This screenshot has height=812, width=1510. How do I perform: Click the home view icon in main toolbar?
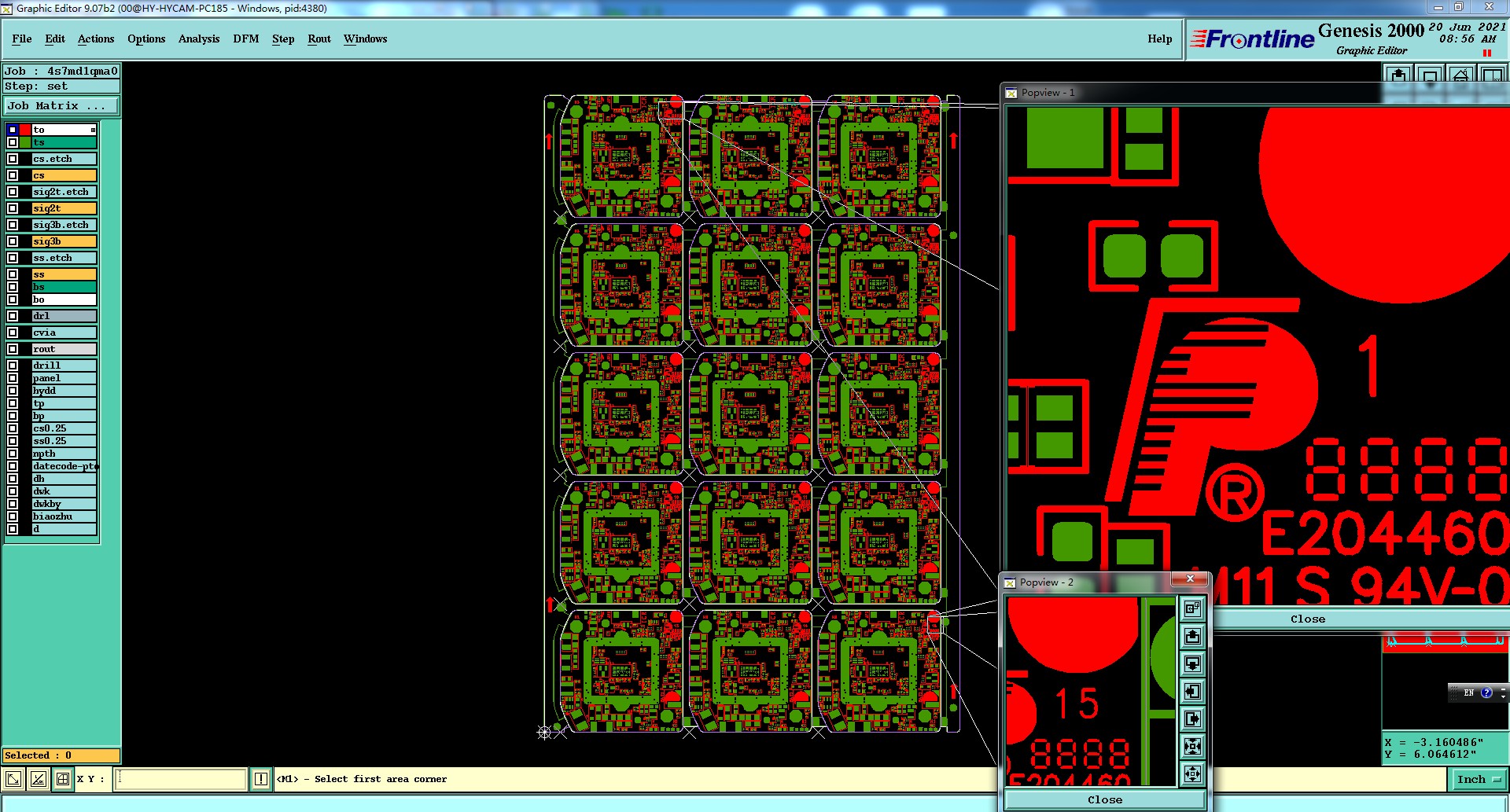[x=1460, y=75]
